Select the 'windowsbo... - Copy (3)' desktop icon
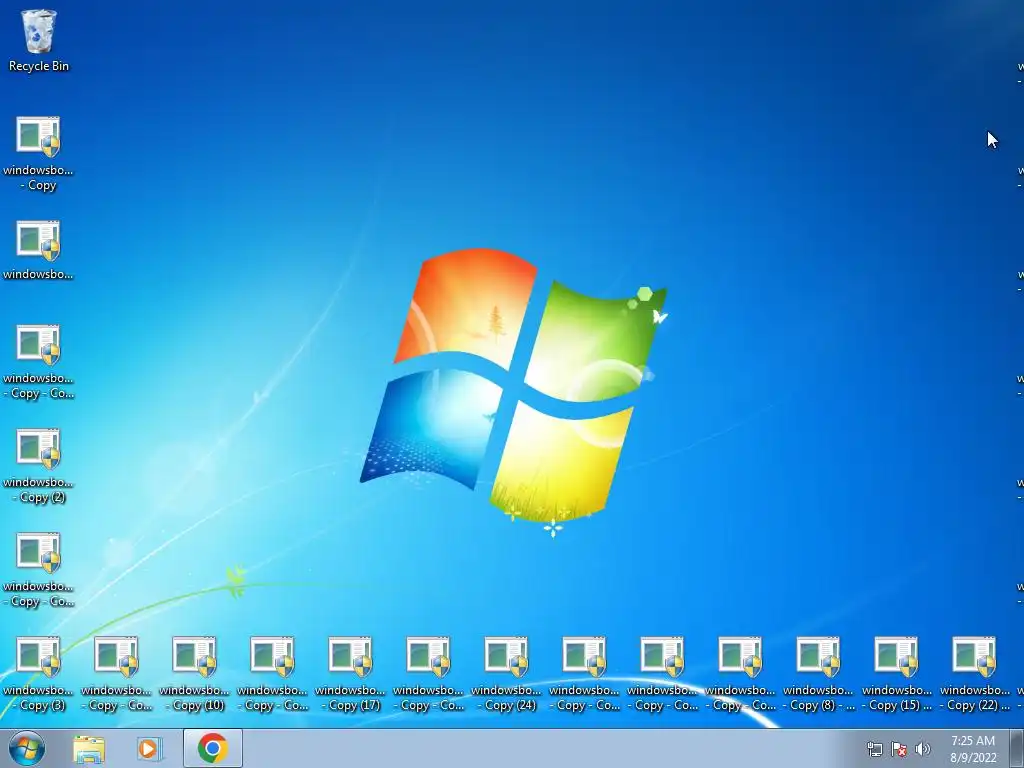 pos(38,674)
